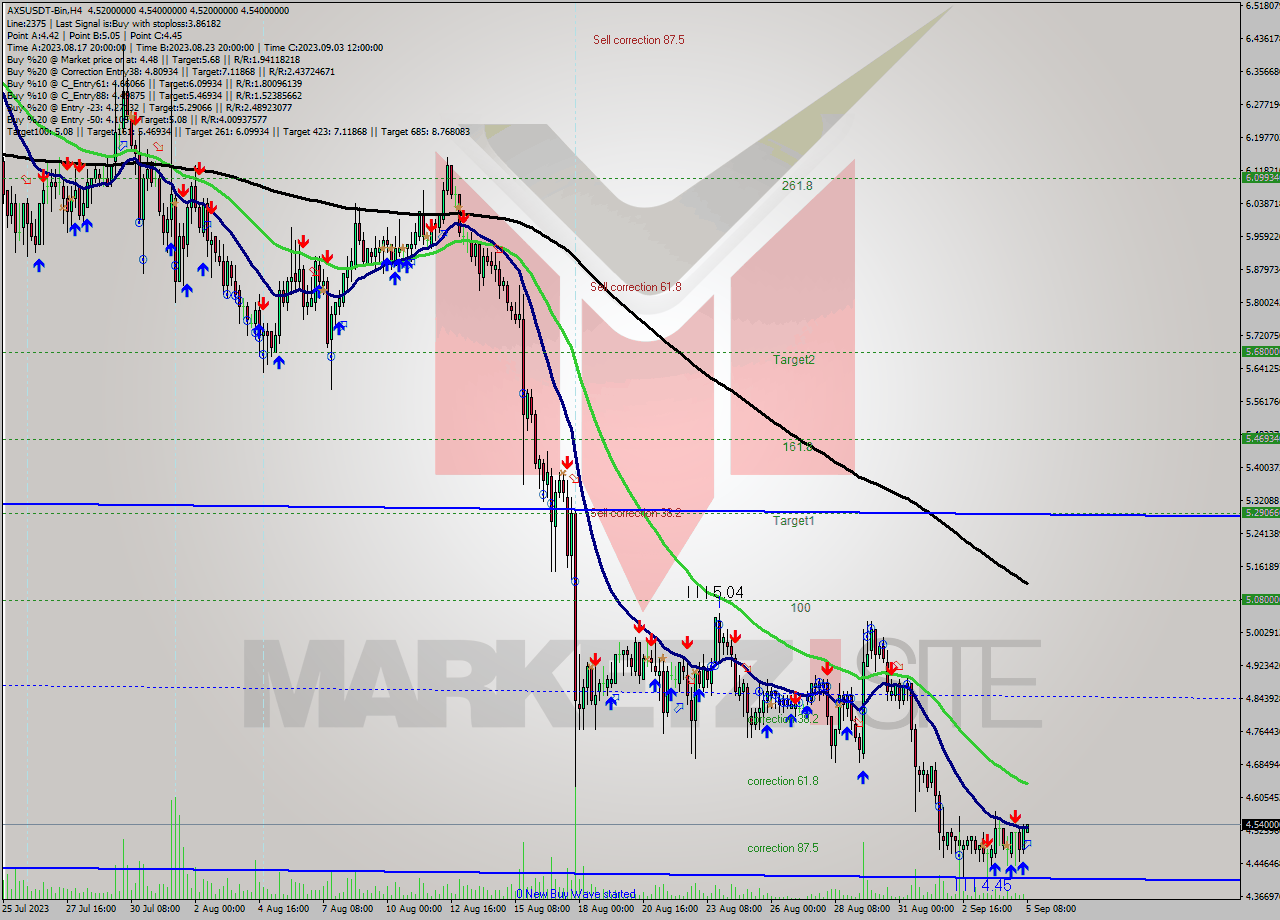Click the 5.80024 price axis value

click(1262, 302)
